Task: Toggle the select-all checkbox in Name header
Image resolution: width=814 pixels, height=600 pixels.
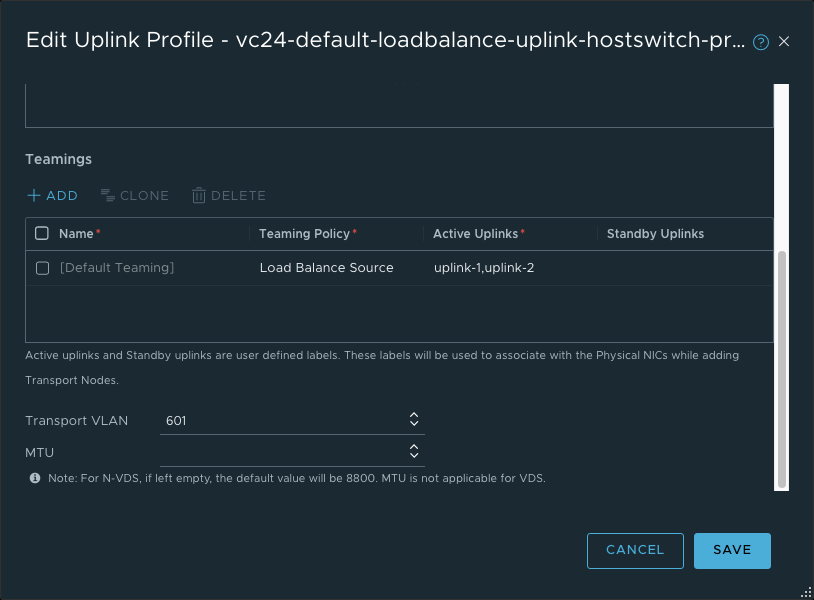Action: click(42, 234)
